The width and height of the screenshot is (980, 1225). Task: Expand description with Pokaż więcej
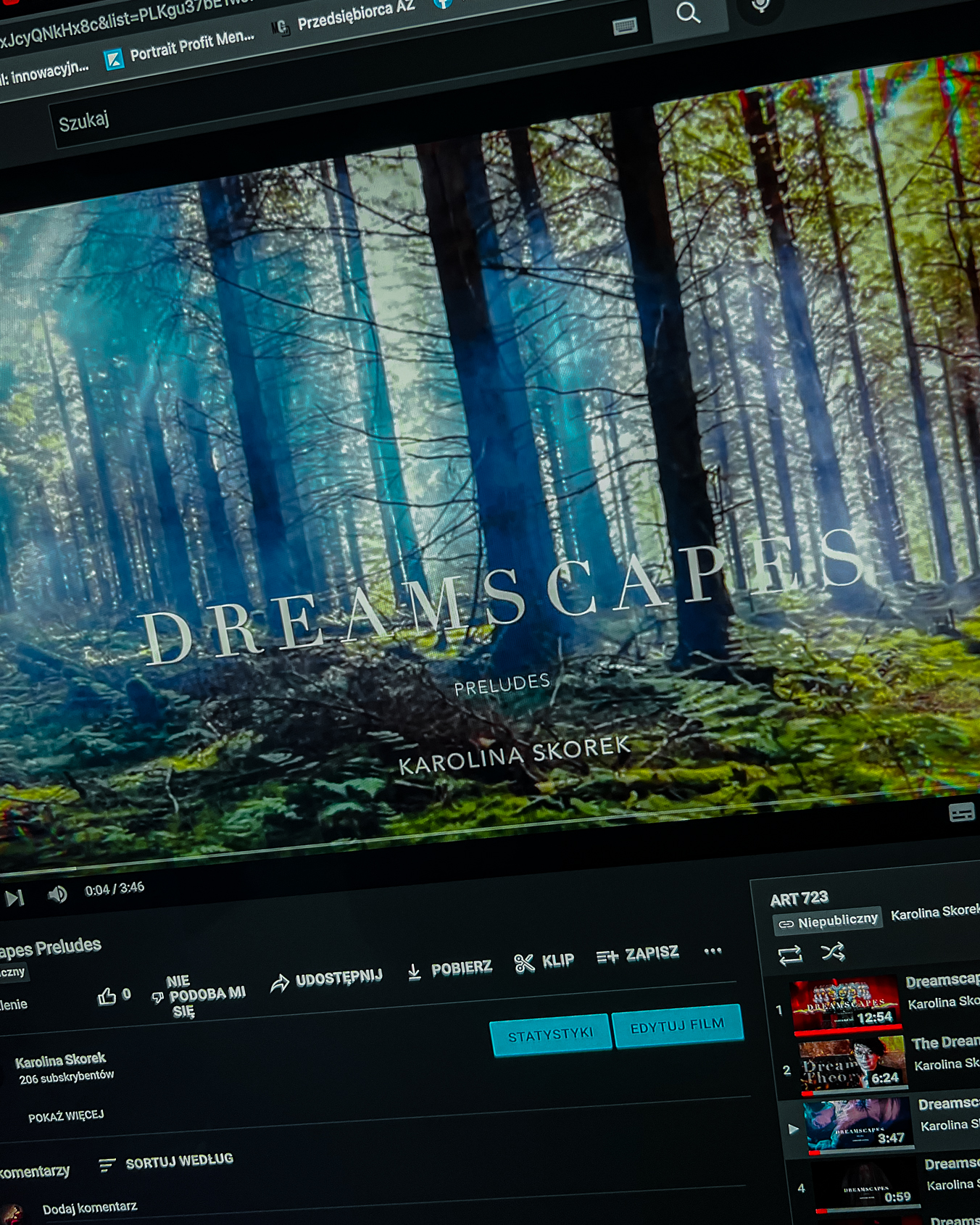click(66, 1116)
